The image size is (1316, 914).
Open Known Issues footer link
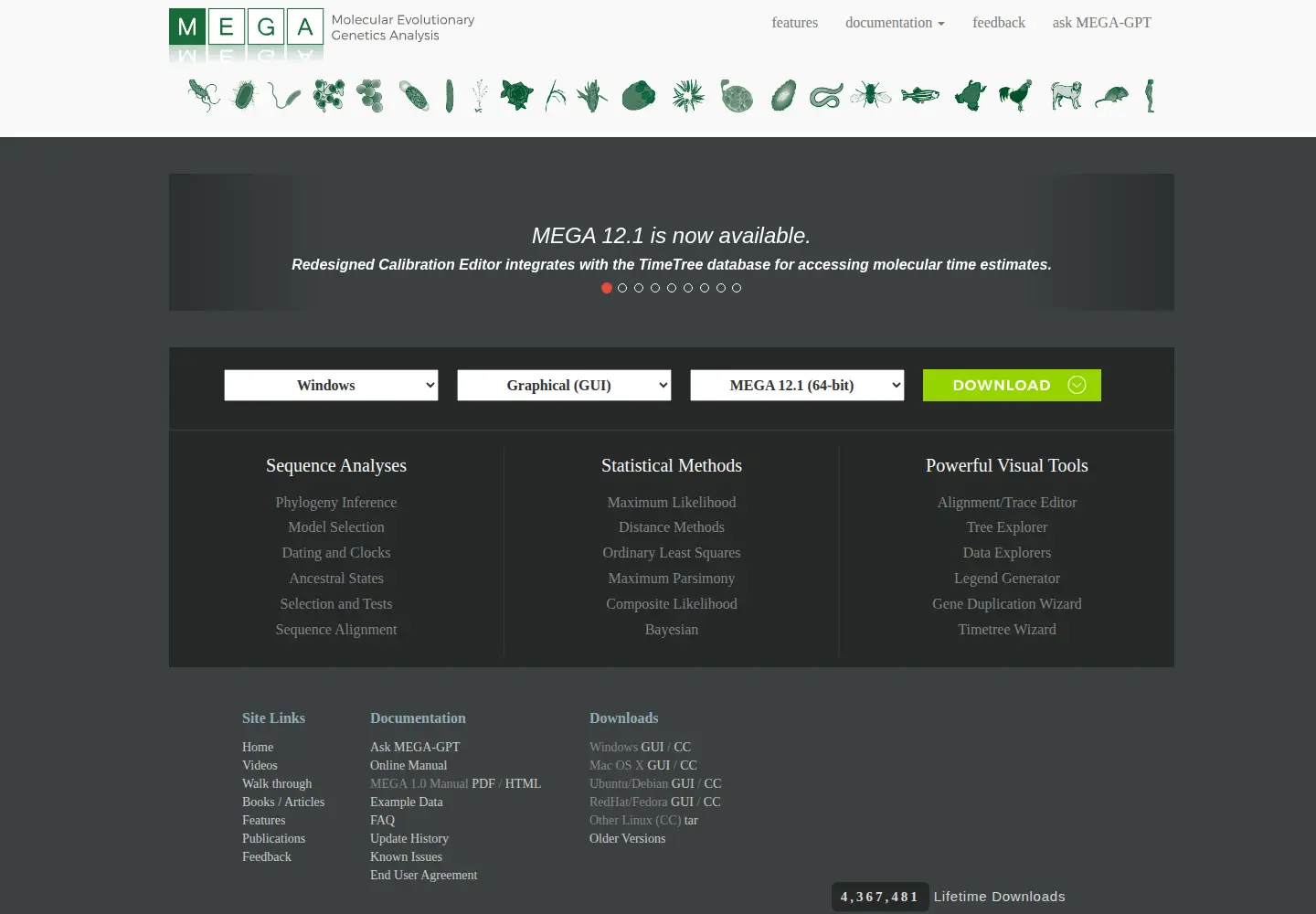pyautogui.click(x=406, y=856)
